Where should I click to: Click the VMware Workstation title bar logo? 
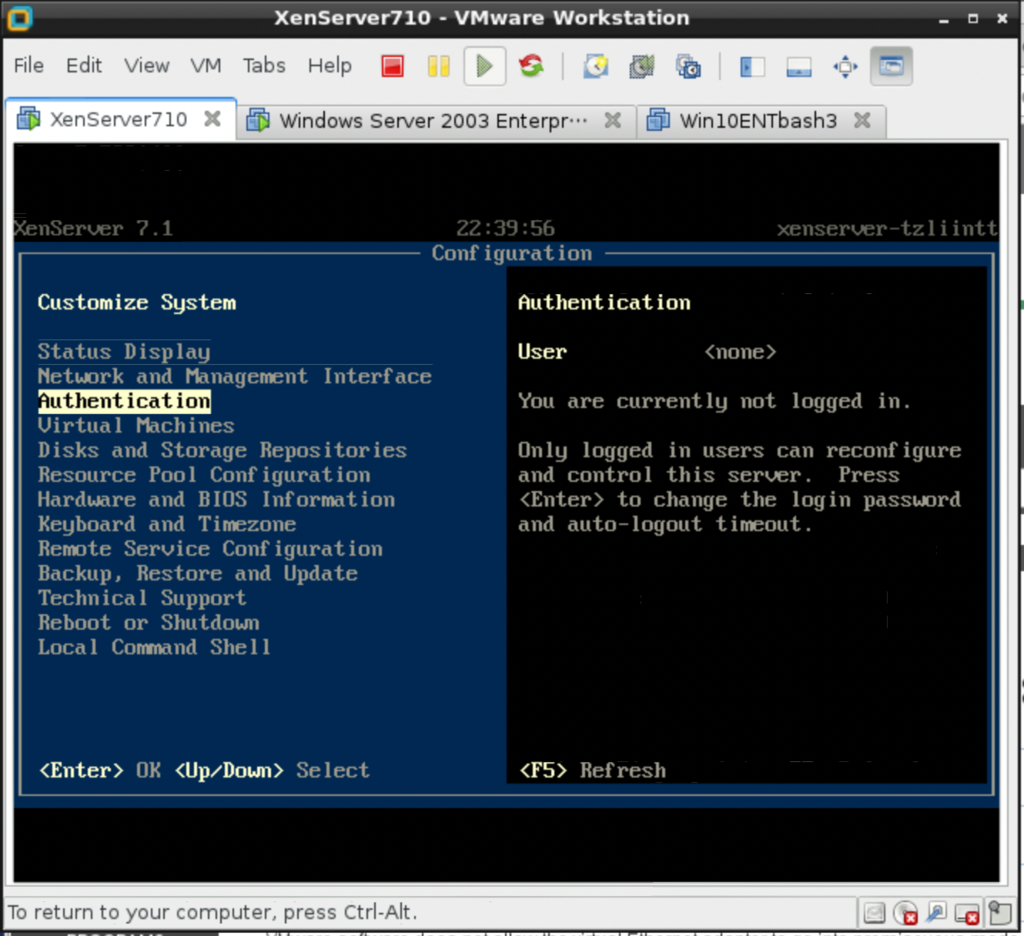(x=20, y=18)
